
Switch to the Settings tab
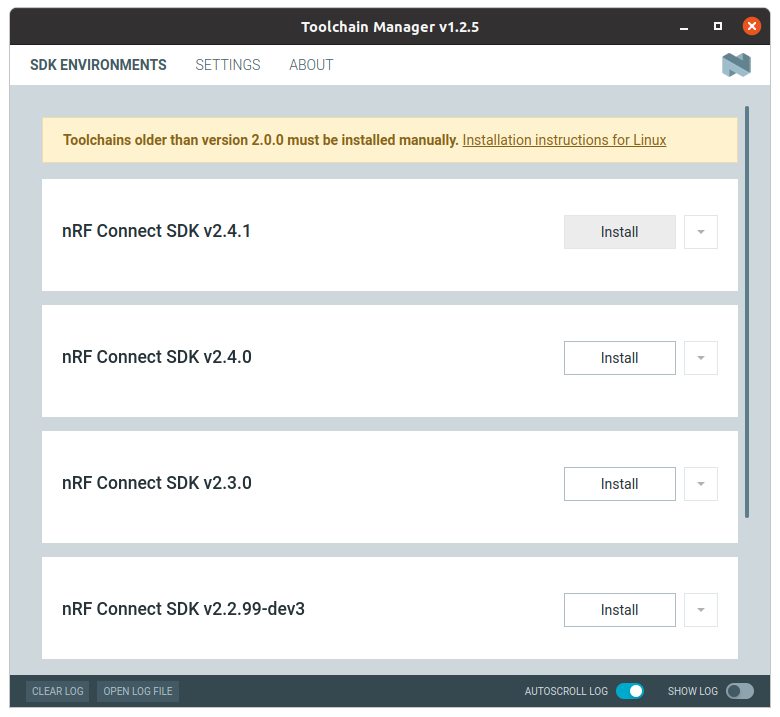[x=228, y=65]
